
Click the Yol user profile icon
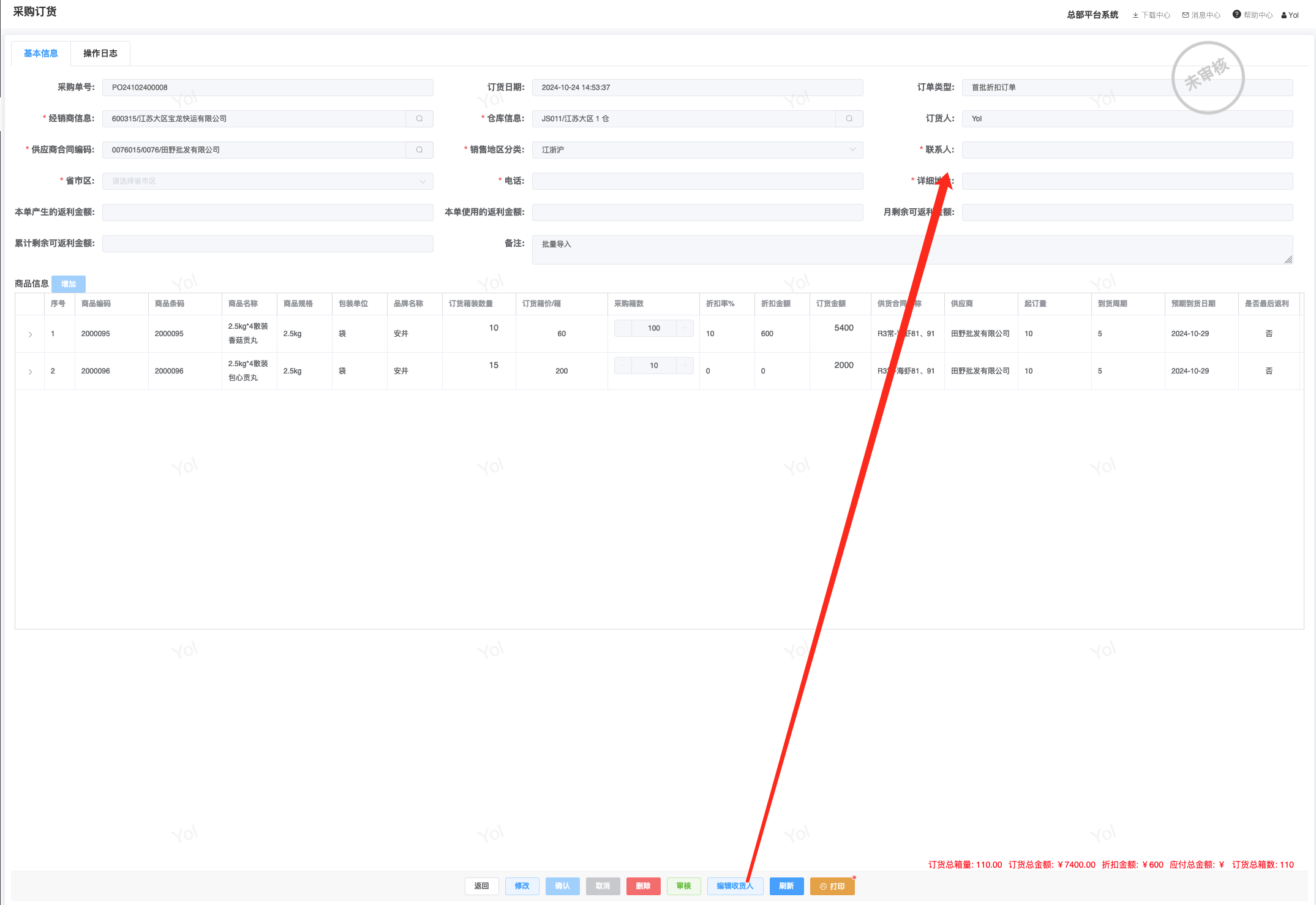[x=1284, y=15]
